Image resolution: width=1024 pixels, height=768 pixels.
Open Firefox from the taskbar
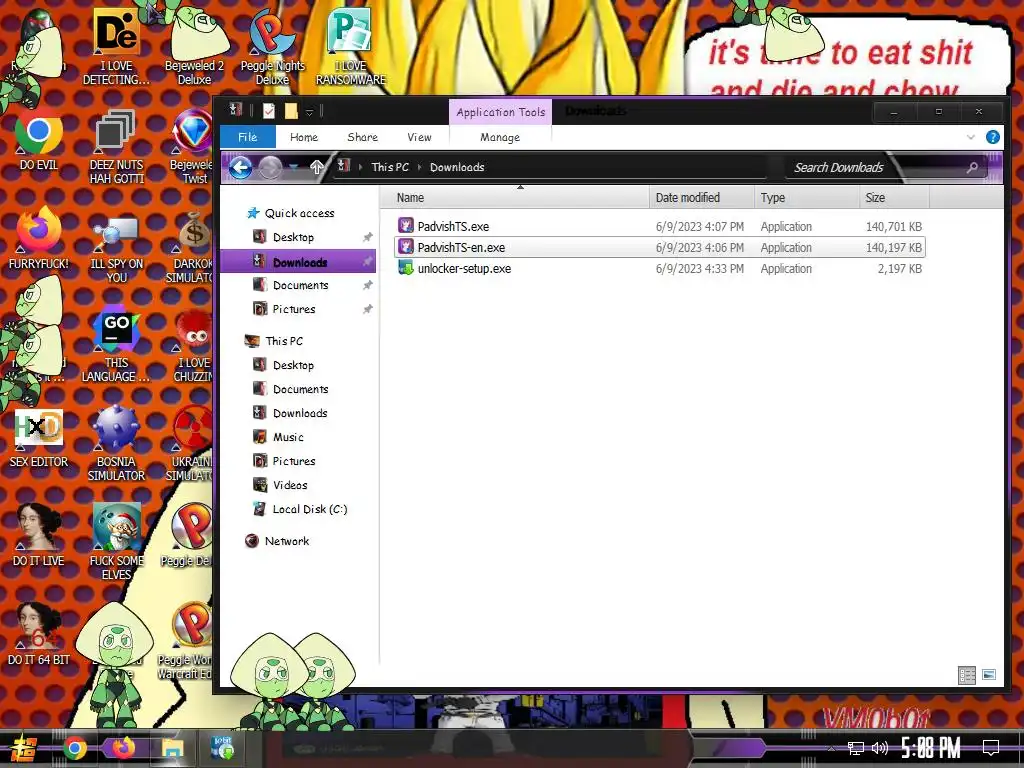123,748
